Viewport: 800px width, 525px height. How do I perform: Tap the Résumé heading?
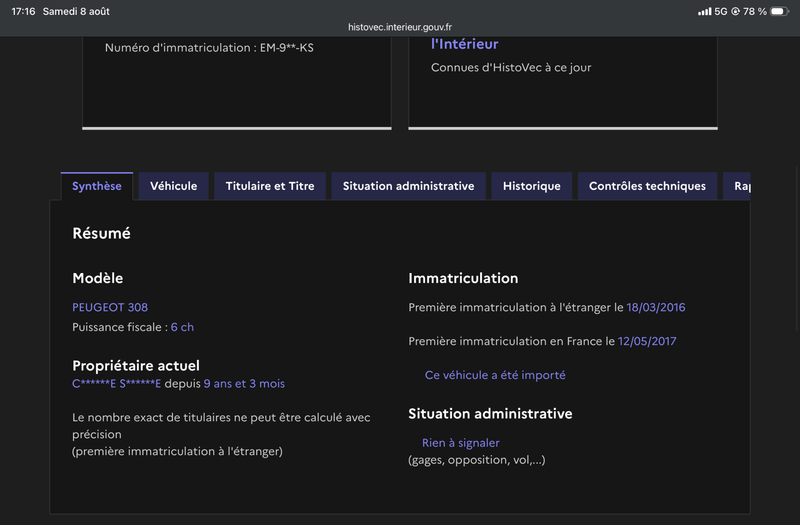pyautogui.click(x=102, y=233)
